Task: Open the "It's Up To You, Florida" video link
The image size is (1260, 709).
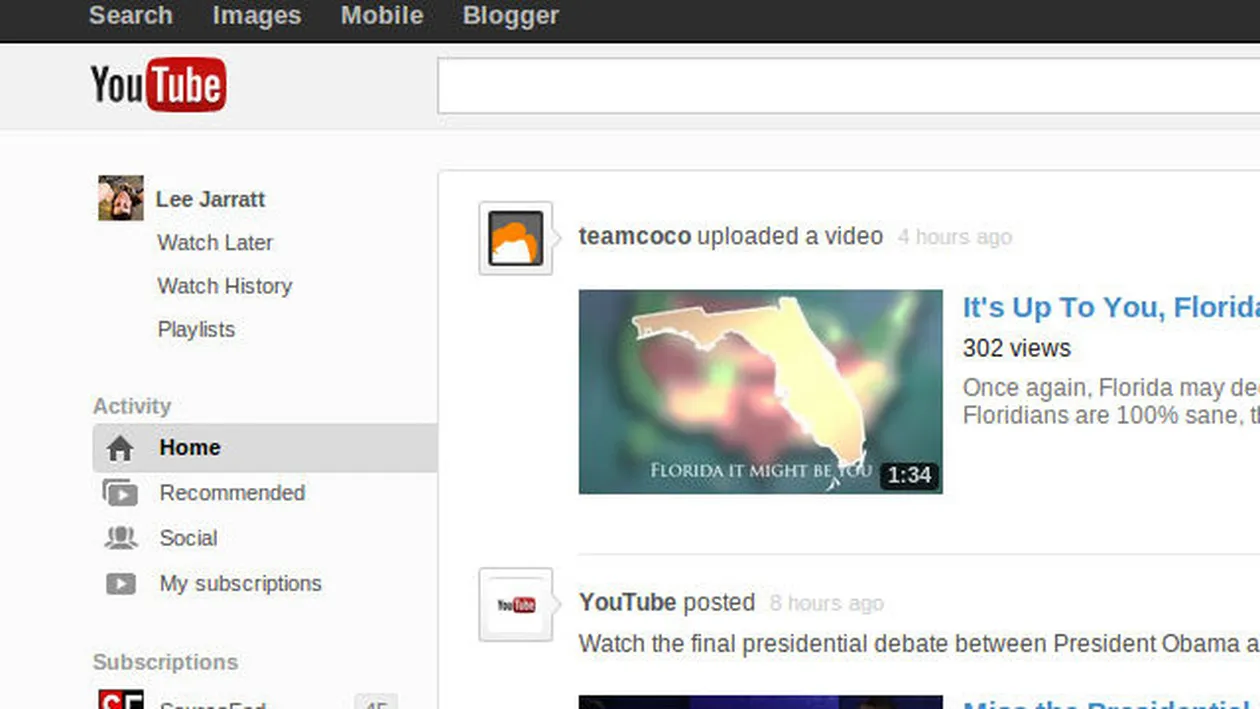Action: [x=1100, y=308]
